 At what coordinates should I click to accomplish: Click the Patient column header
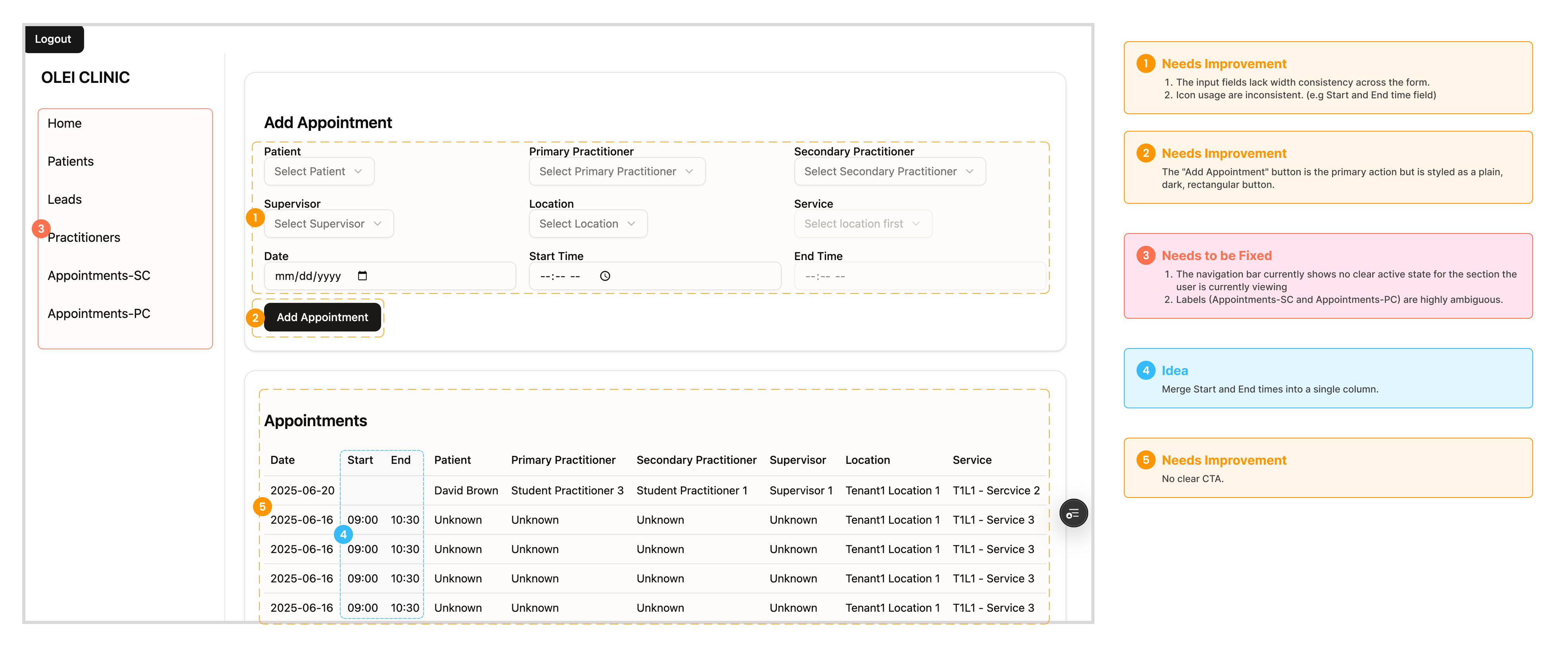[452, 460]
